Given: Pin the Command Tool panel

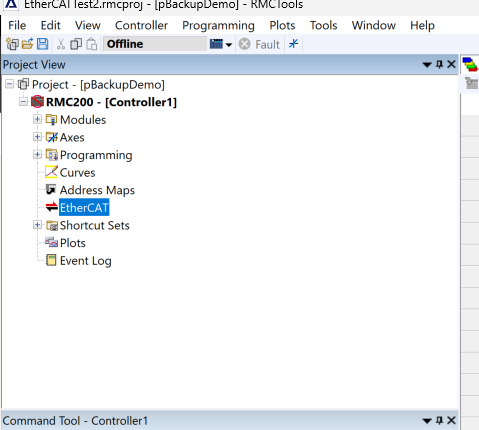Looking at the screenshot, I should pyautogui.click(x=440, y=420).
